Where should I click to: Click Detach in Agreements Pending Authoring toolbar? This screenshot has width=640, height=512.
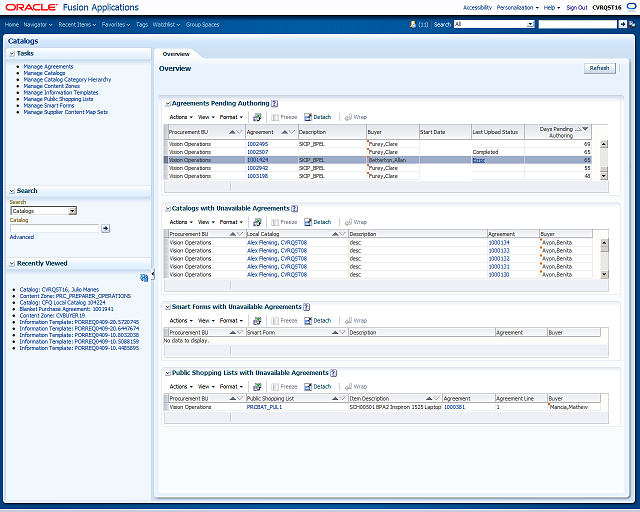(x=318, y=117)
